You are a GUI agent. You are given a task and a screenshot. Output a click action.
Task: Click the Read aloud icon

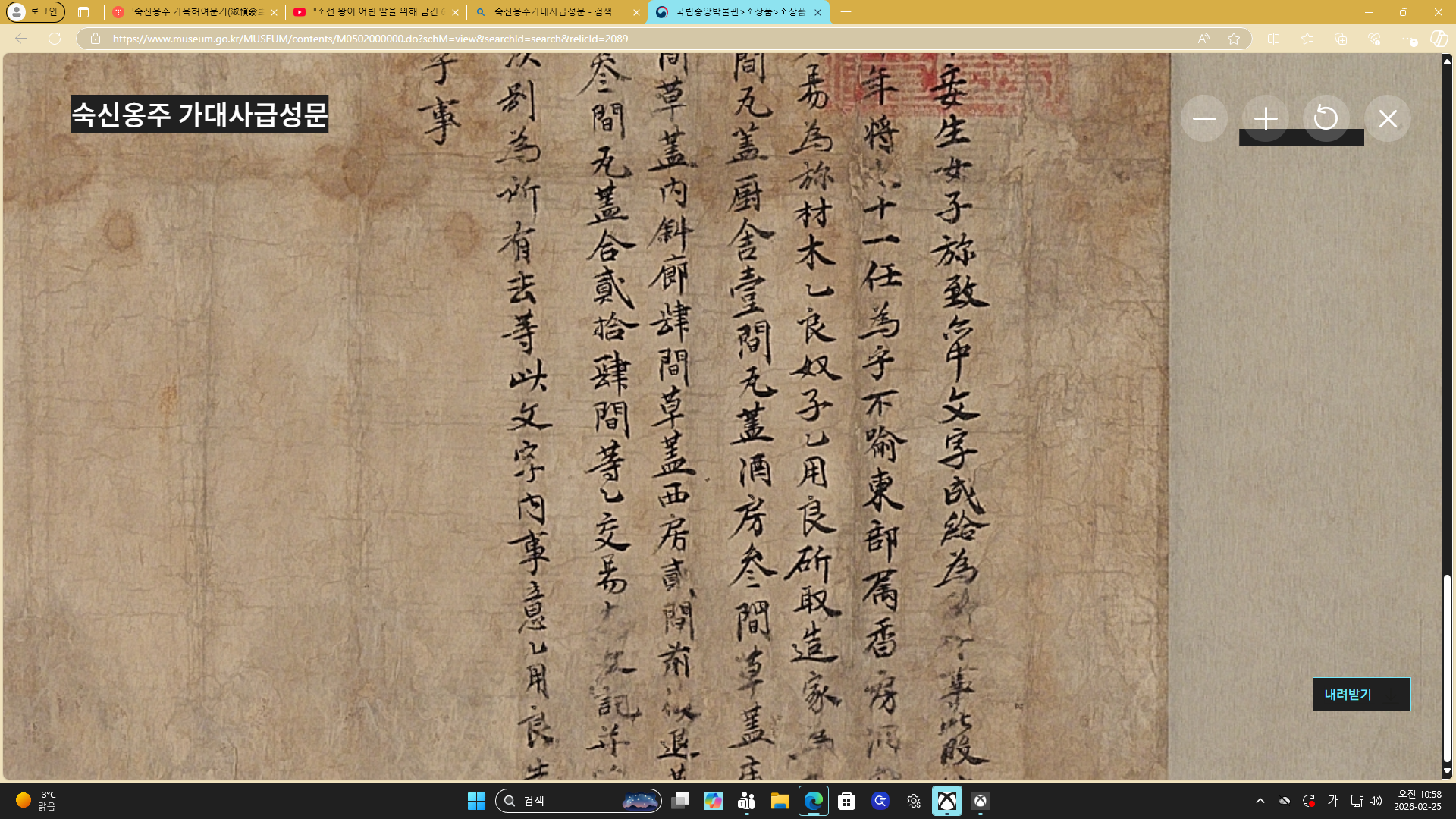coord(1203,39)
